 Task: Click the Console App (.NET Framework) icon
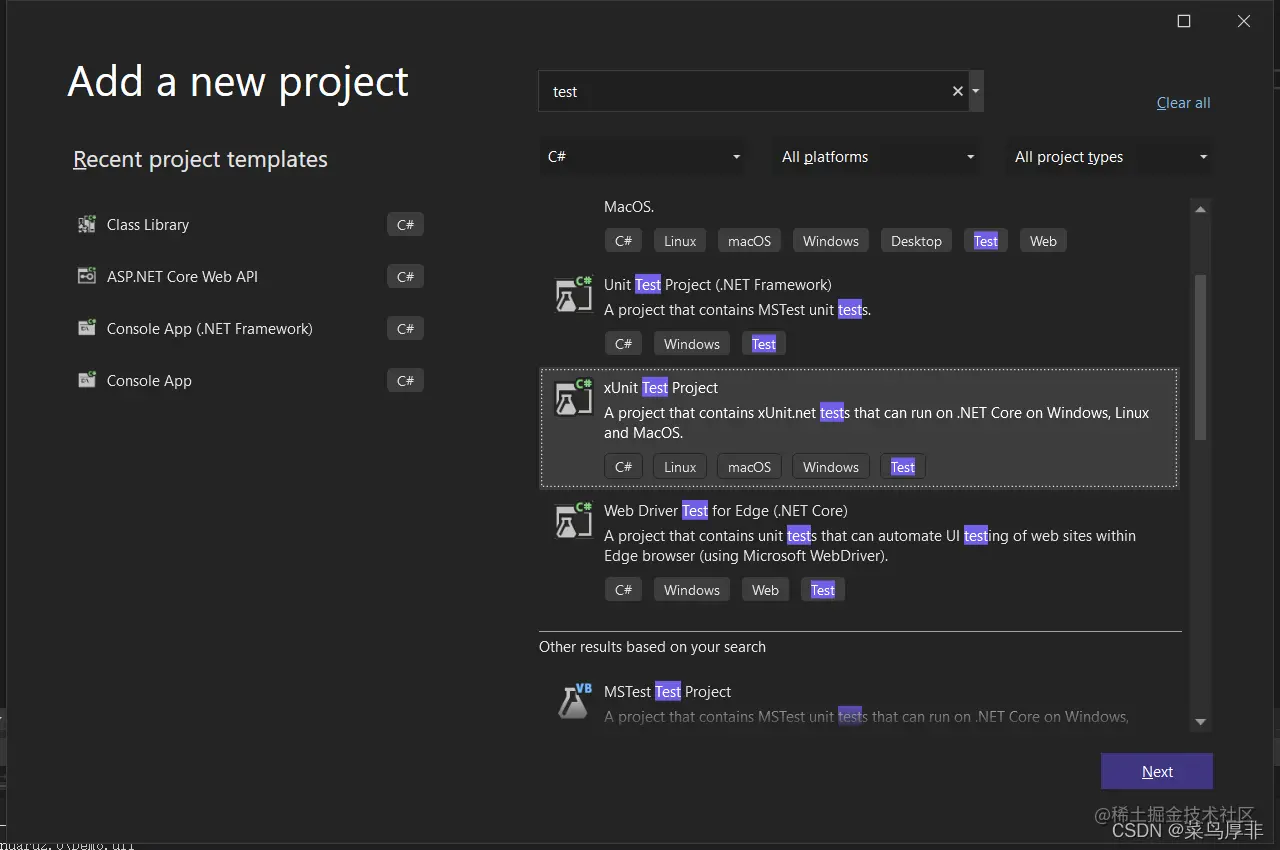(x=87, y=329)
